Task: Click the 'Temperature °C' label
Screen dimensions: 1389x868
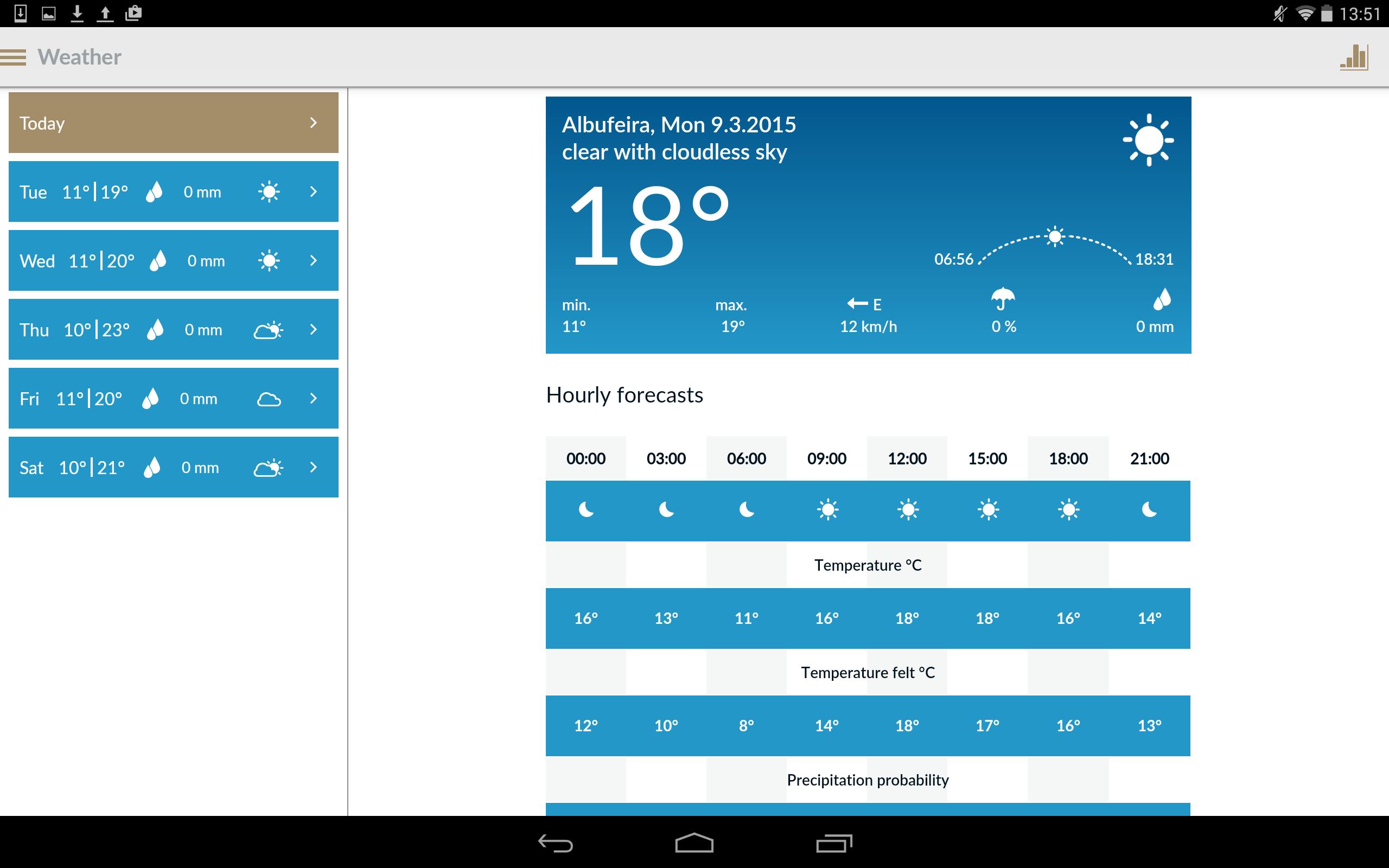Action: pos(868,565)
